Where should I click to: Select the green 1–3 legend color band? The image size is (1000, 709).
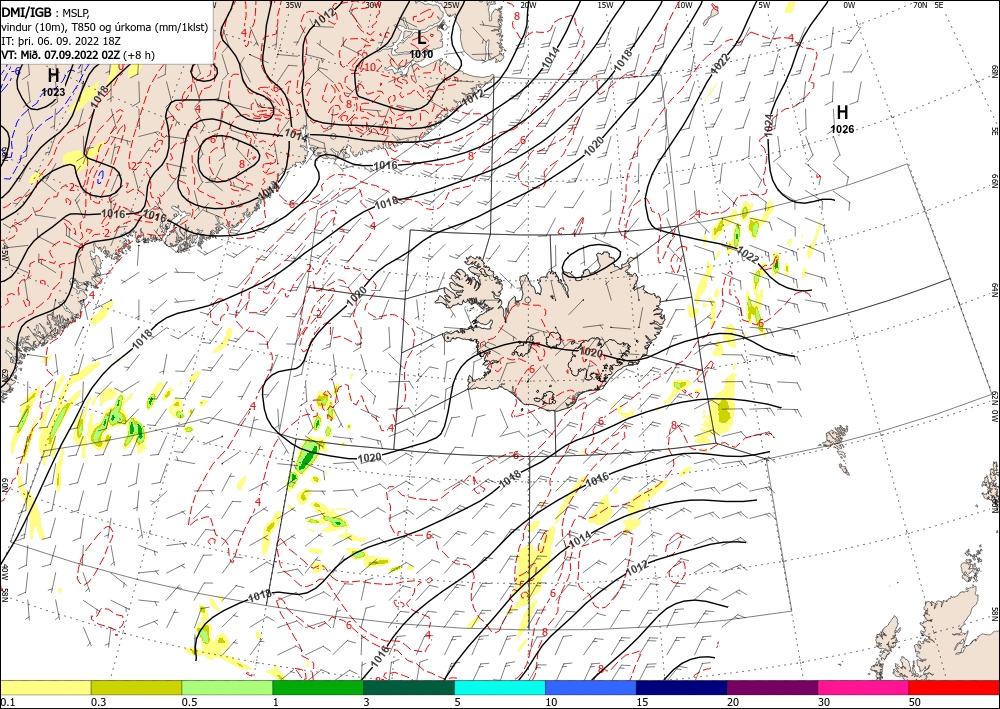click(318, 687)
